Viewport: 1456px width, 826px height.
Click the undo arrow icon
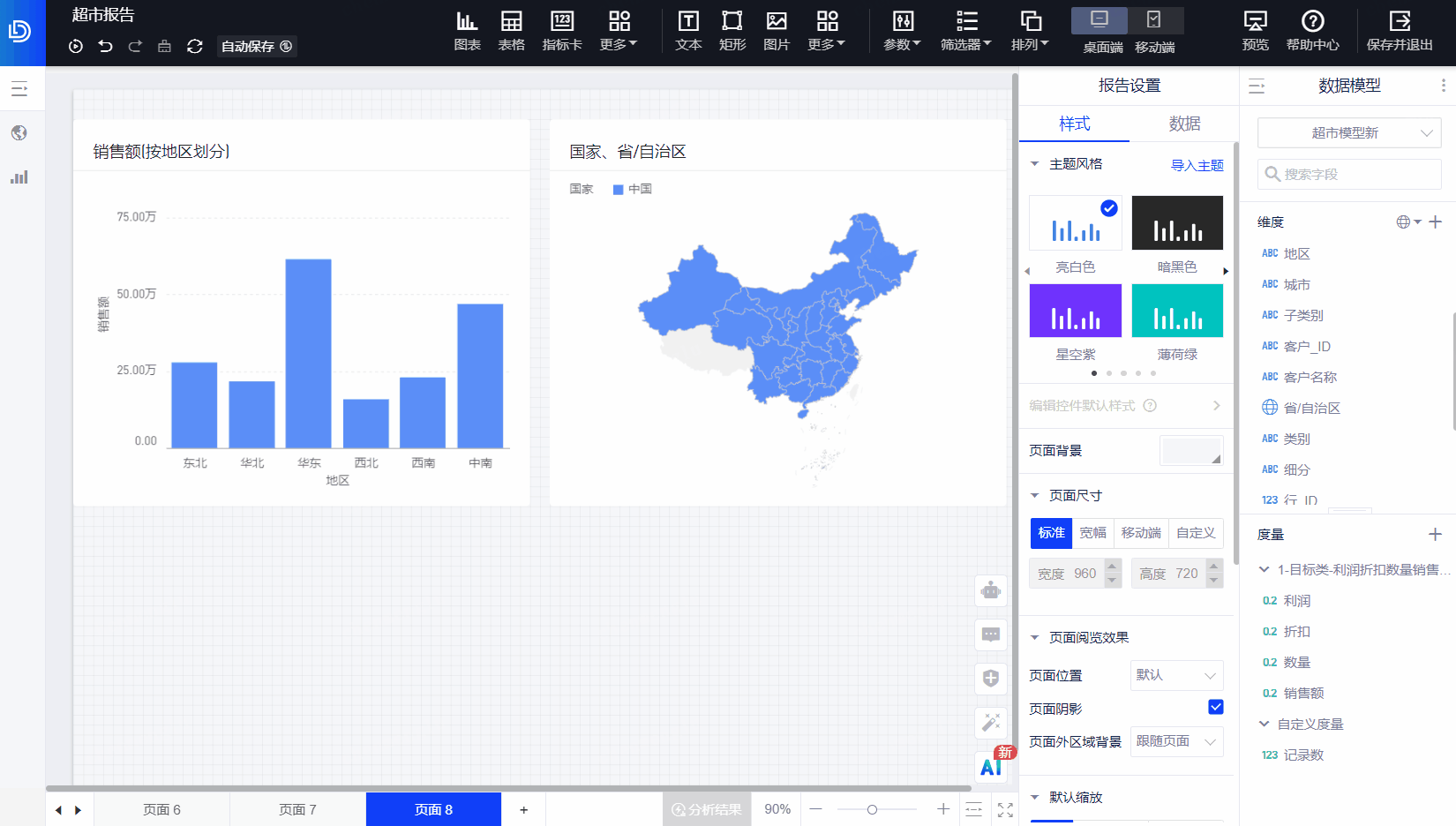106,46
